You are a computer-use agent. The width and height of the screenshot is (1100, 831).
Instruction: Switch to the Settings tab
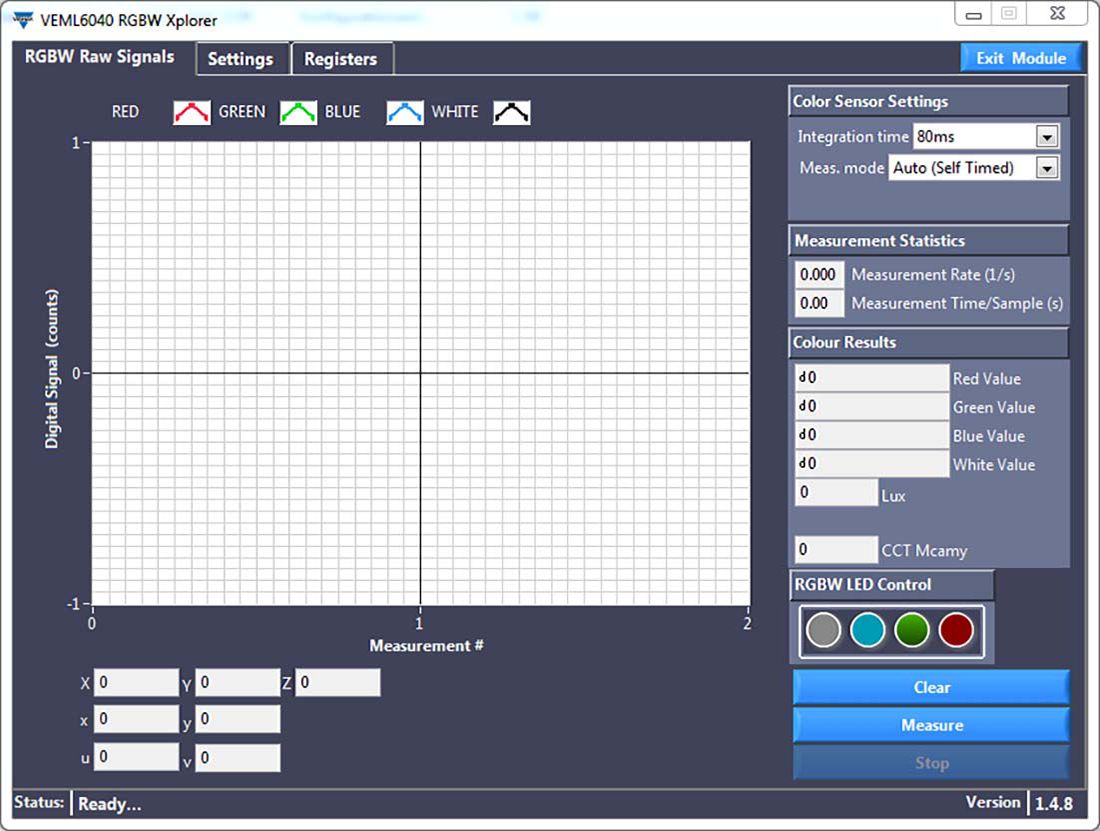(241, 59)
